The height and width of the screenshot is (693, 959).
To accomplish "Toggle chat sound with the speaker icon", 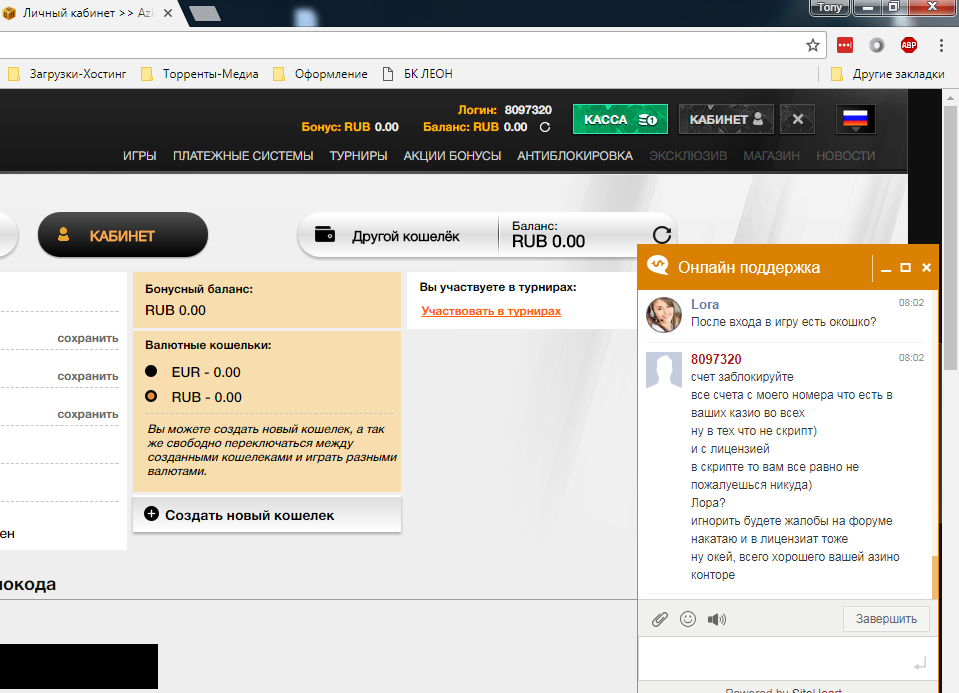I will (716, 620).
